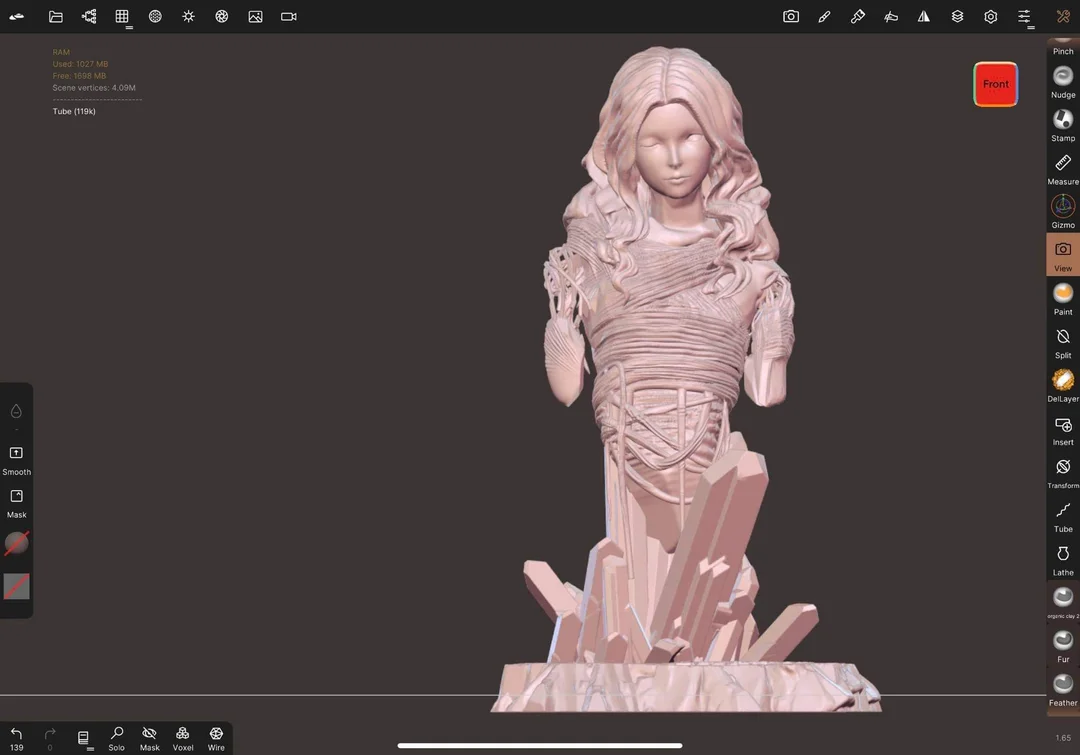
Task: Open the crossed-out material sphere swatch
Action: [17, 544]
